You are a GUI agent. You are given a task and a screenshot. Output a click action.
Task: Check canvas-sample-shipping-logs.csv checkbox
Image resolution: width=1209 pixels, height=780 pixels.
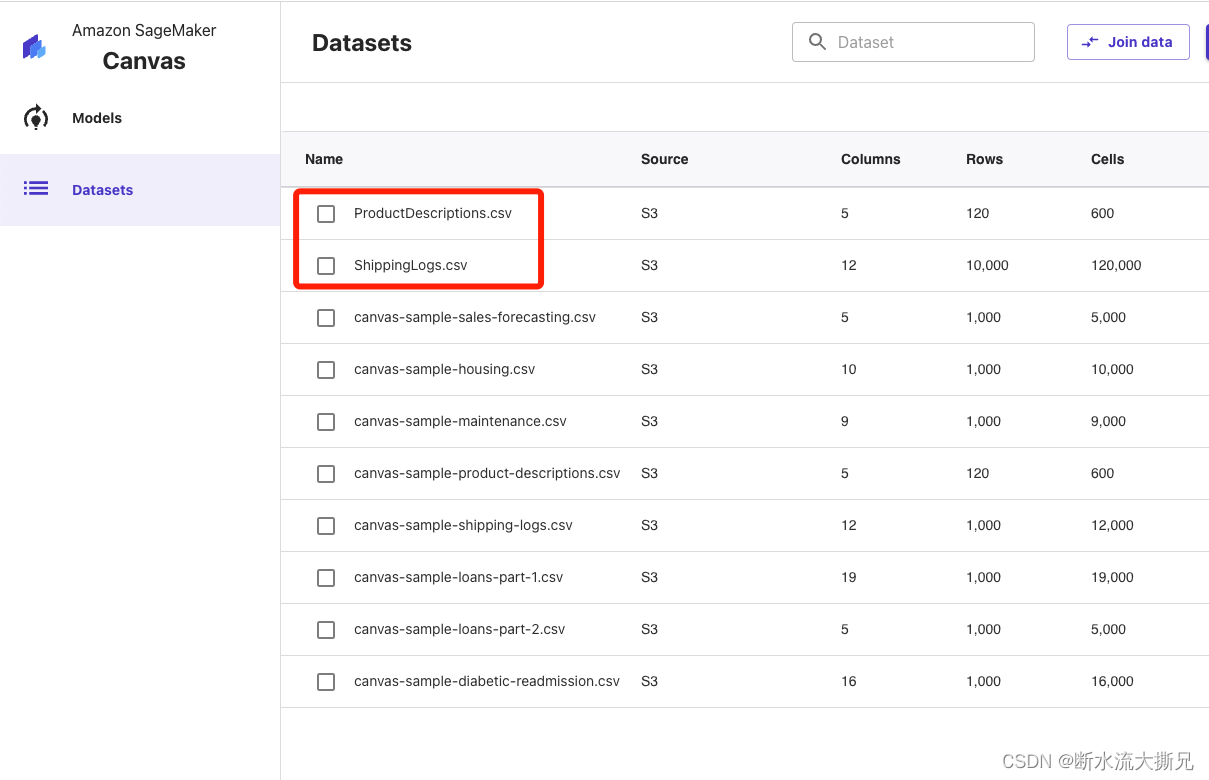tap(326, 526)
